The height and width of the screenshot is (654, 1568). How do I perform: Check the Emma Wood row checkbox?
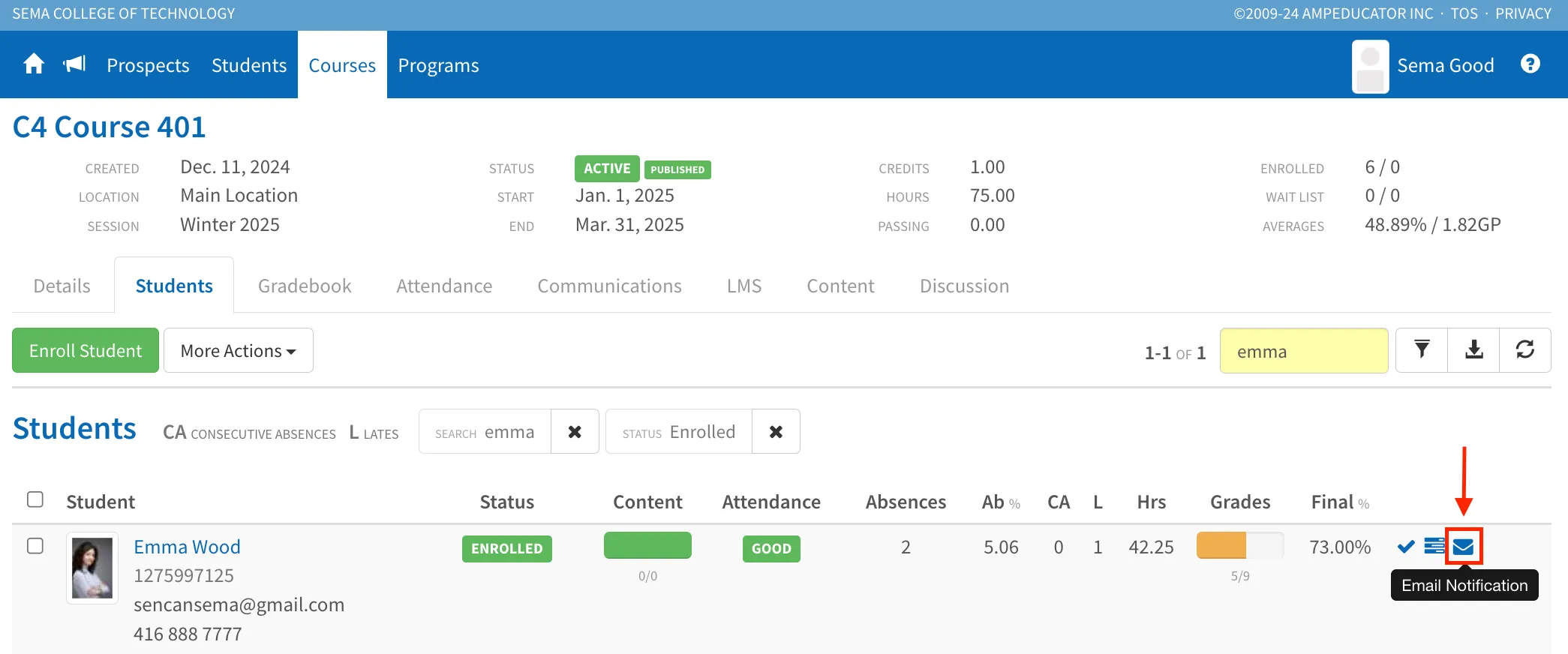(x=35, y=546)
